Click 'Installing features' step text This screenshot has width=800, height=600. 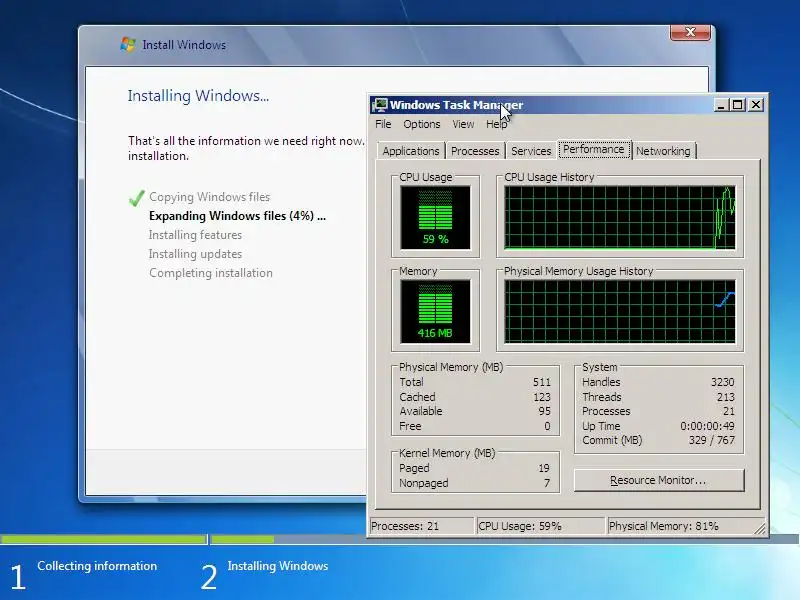click(x=195, y=235)
